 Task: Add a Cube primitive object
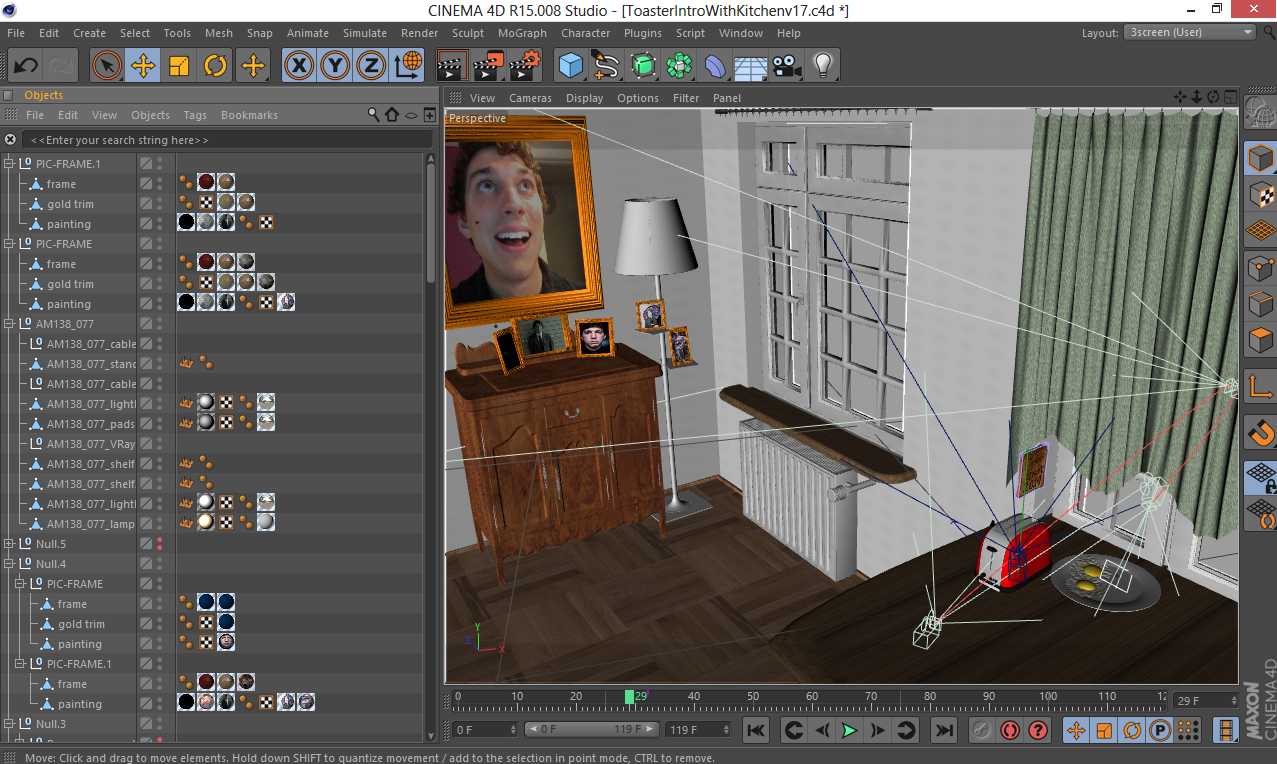click(x=570, y=66)
